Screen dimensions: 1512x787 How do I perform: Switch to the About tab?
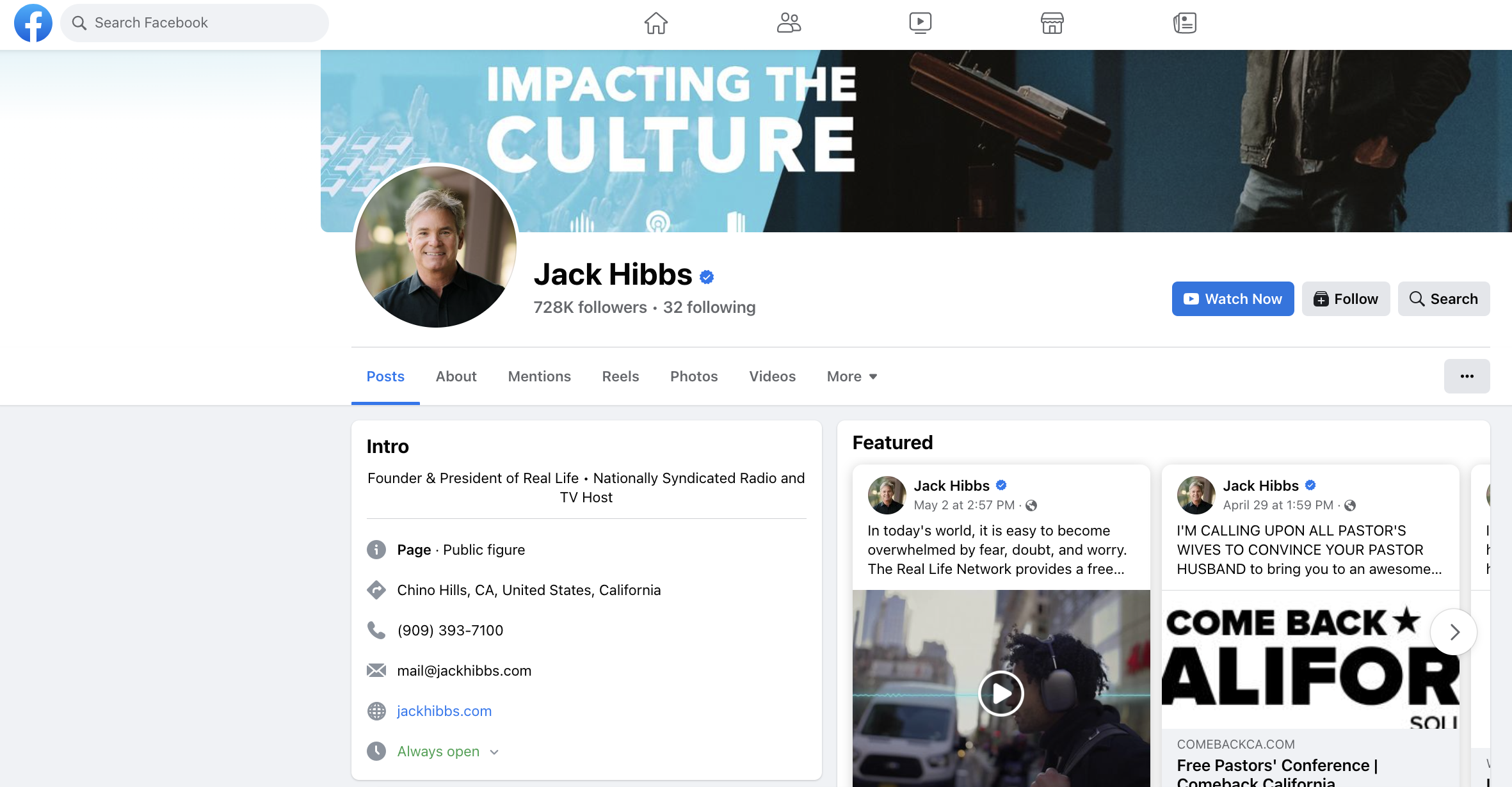tap(456, 376)
